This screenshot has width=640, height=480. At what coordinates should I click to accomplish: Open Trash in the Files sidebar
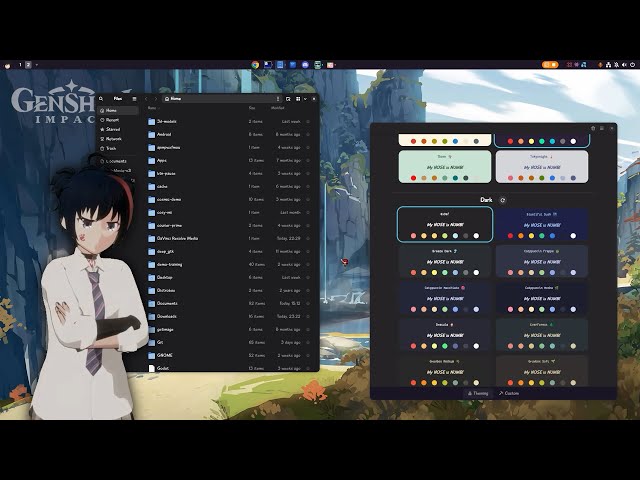(118, 148)
